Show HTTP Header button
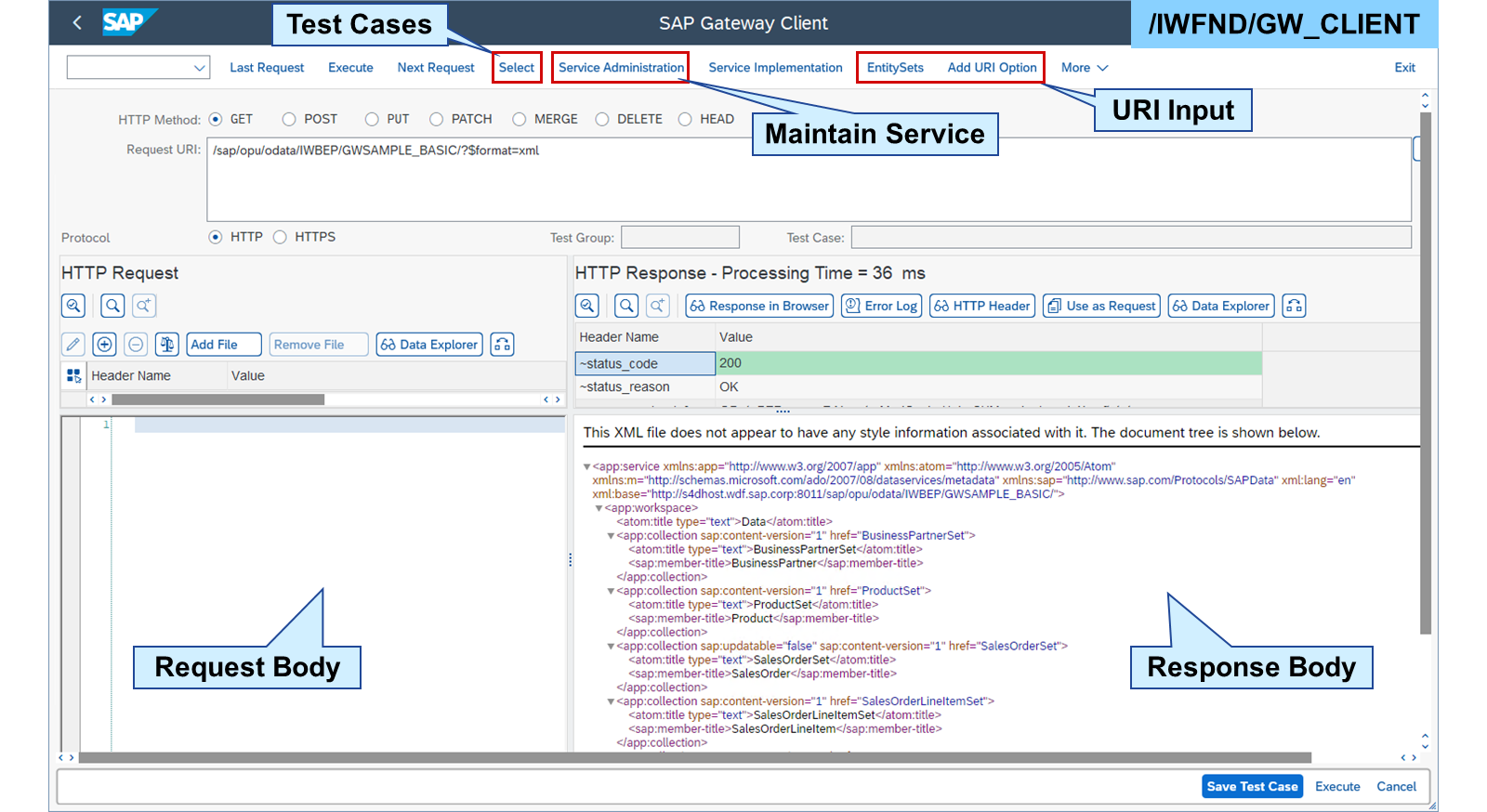Image resolution: width=1487 pixels, height=812 pixels. 982,306
